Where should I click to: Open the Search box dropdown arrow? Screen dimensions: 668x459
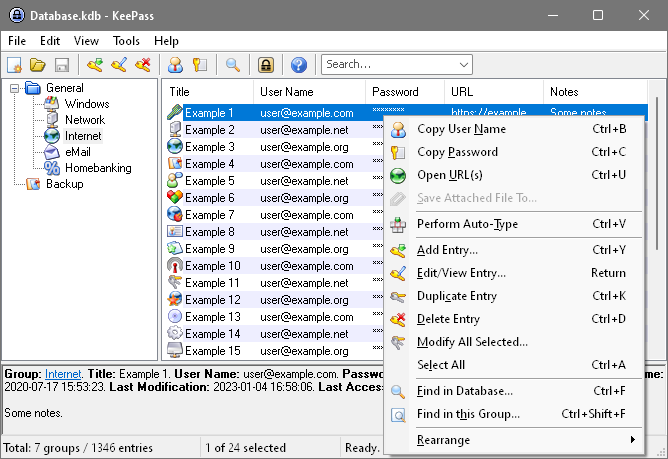pyautogui.click(x=463, y=65)
